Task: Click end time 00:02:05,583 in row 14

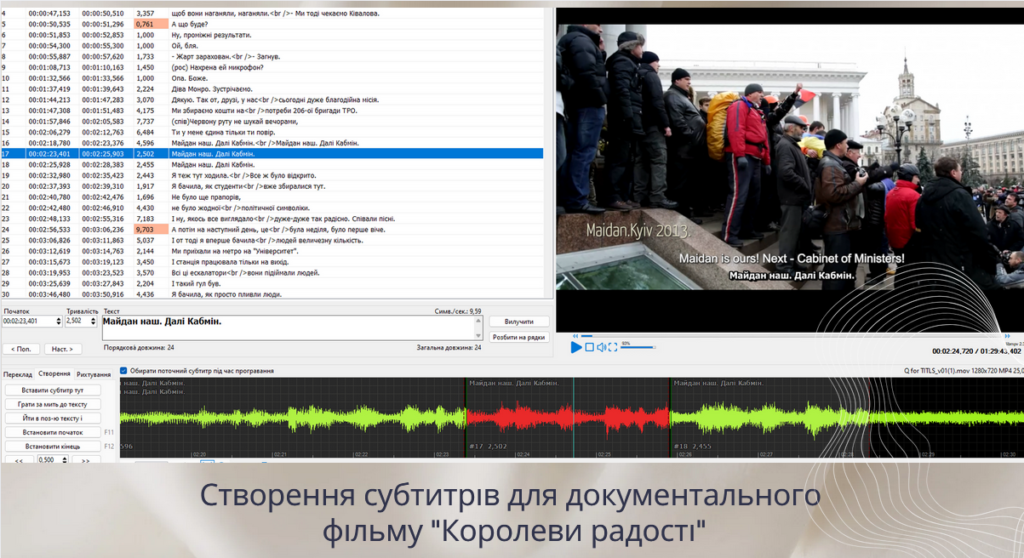Action: pos(103,122)
